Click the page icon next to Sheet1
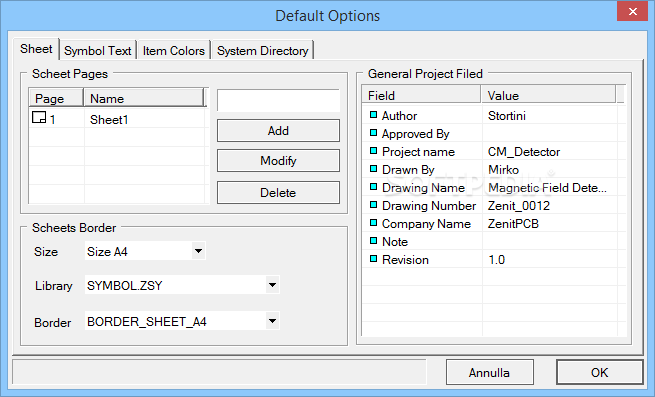The width and height of the screenshot is (655, 397). tap(39, 117)
